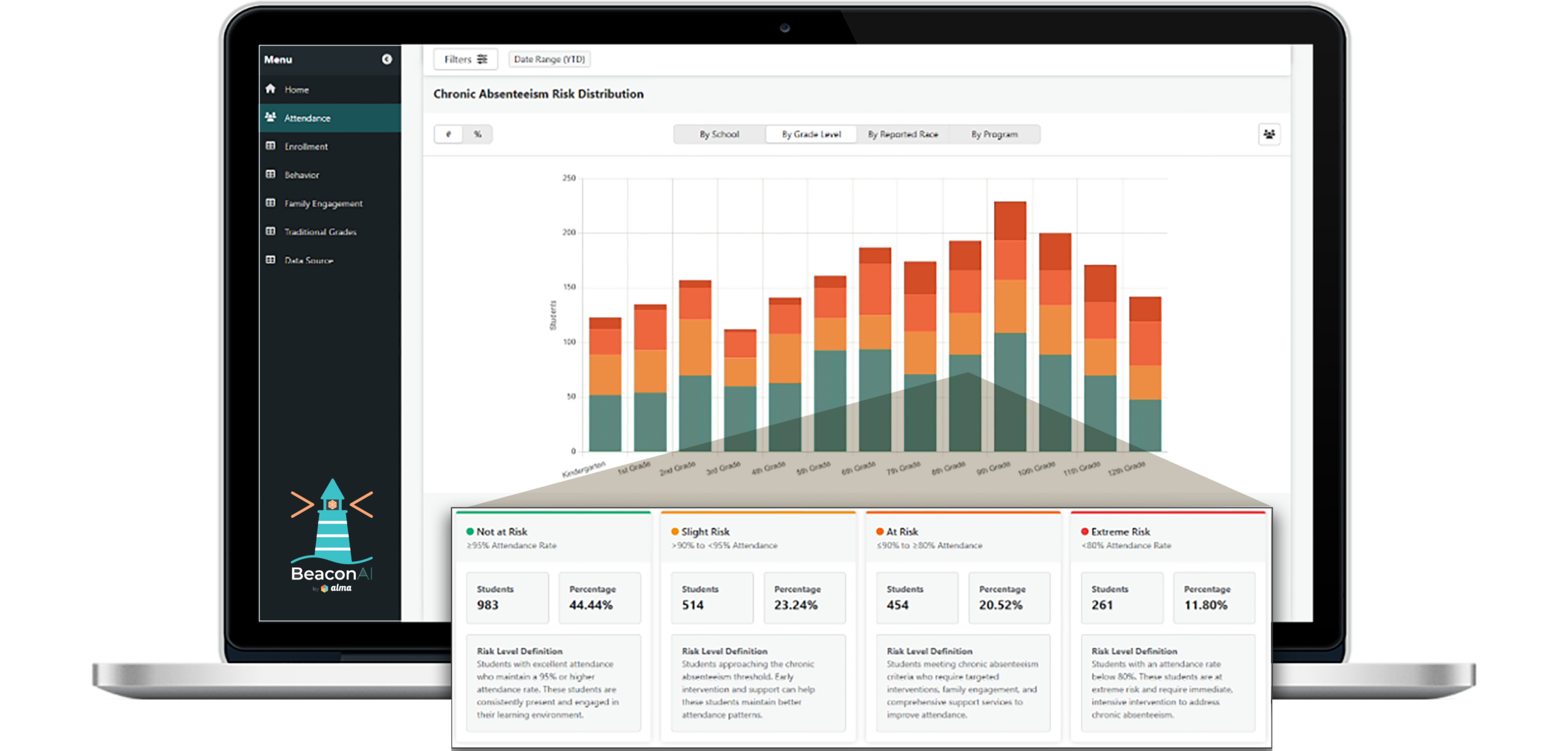This screenshot has height=751, width=1568.
Task: Open Data Source via its icon
Action: pyautogui.click(x=270, y=260)
